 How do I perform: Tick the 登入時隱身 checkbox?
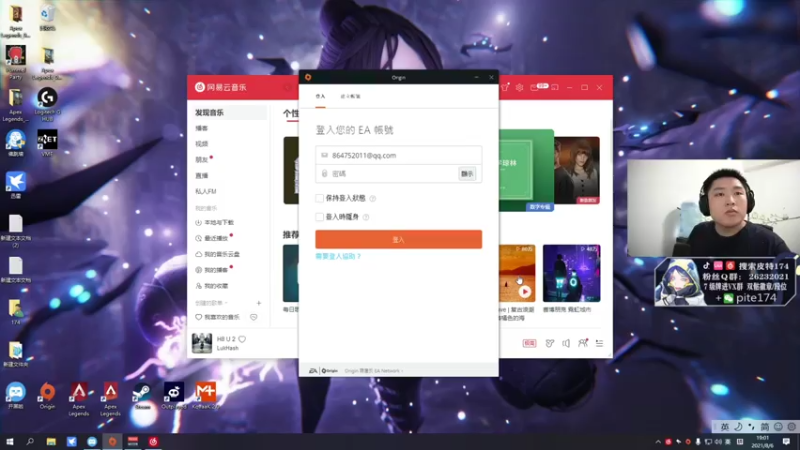(x=319, y=217)
